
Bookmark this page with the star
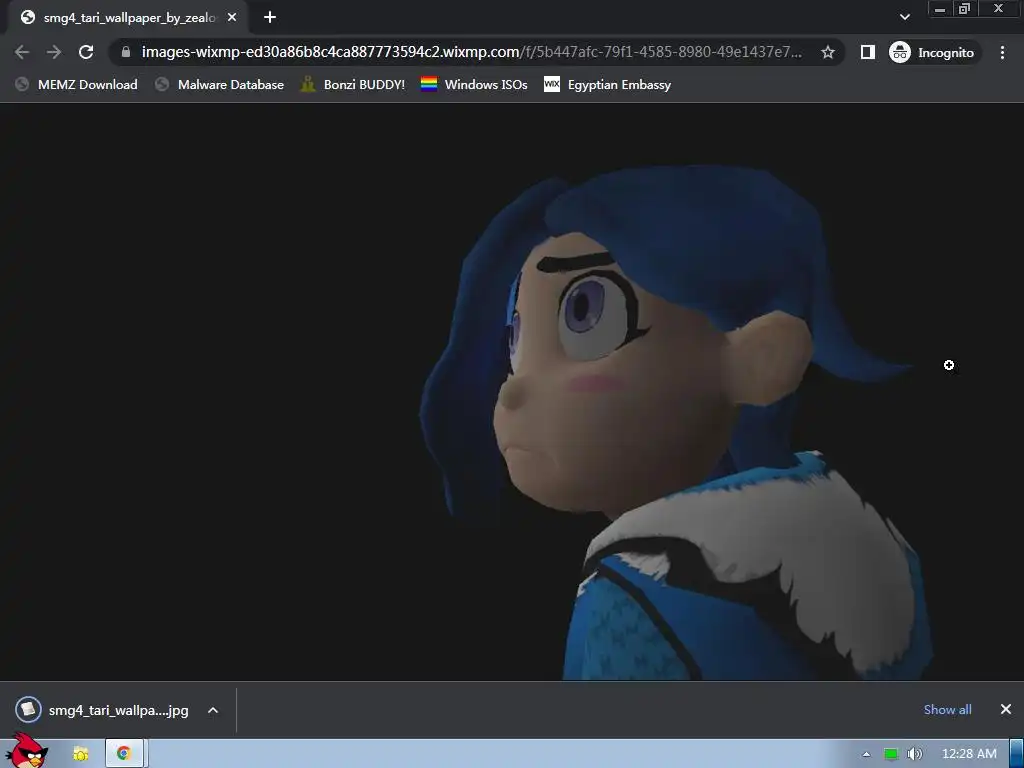click(827, 52)
